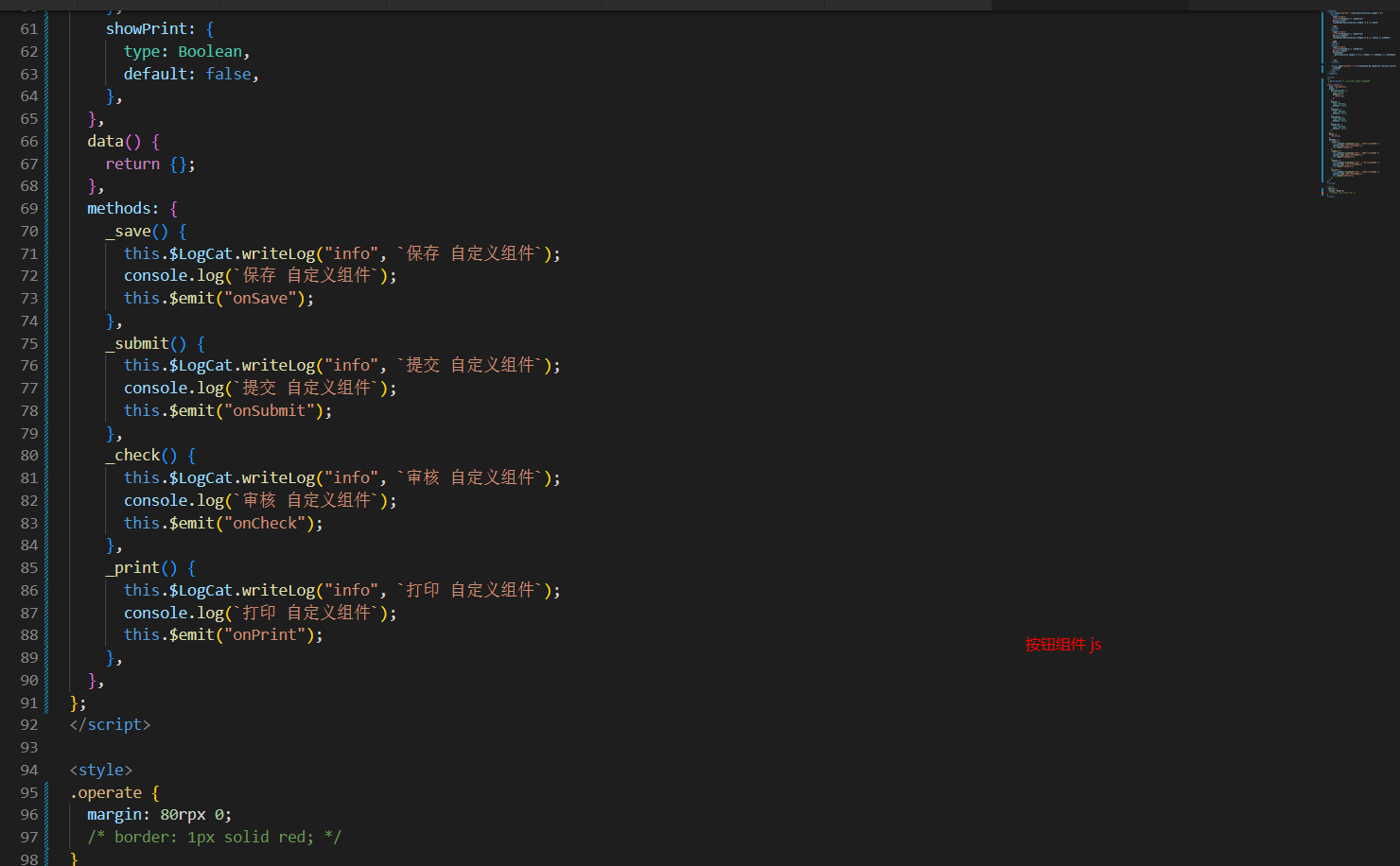
Task: Click the closing script tag
Action: coord(110,725)
